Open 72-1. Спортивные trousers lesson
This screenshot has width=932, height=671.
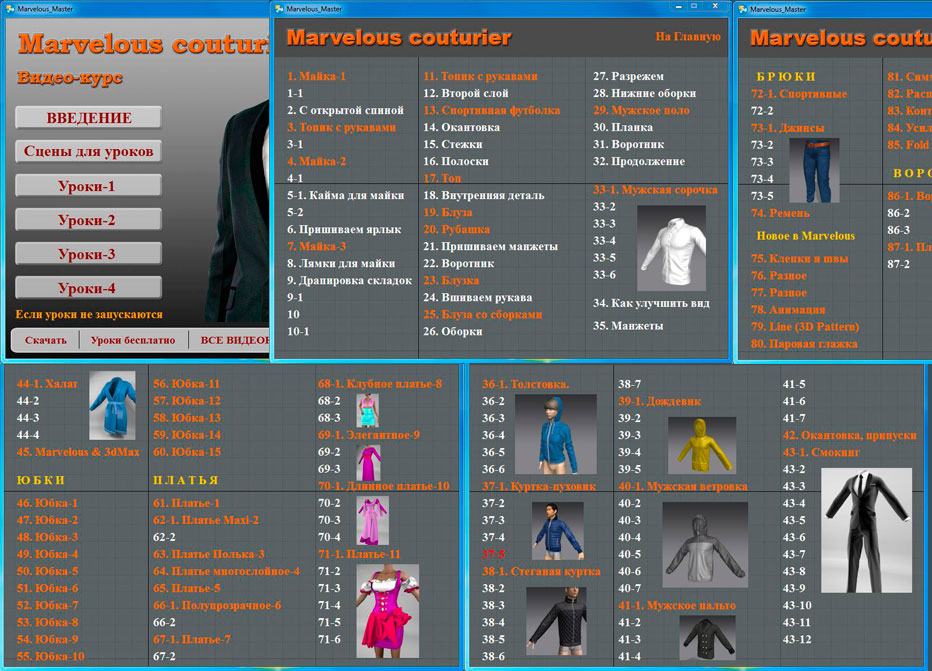799,94
